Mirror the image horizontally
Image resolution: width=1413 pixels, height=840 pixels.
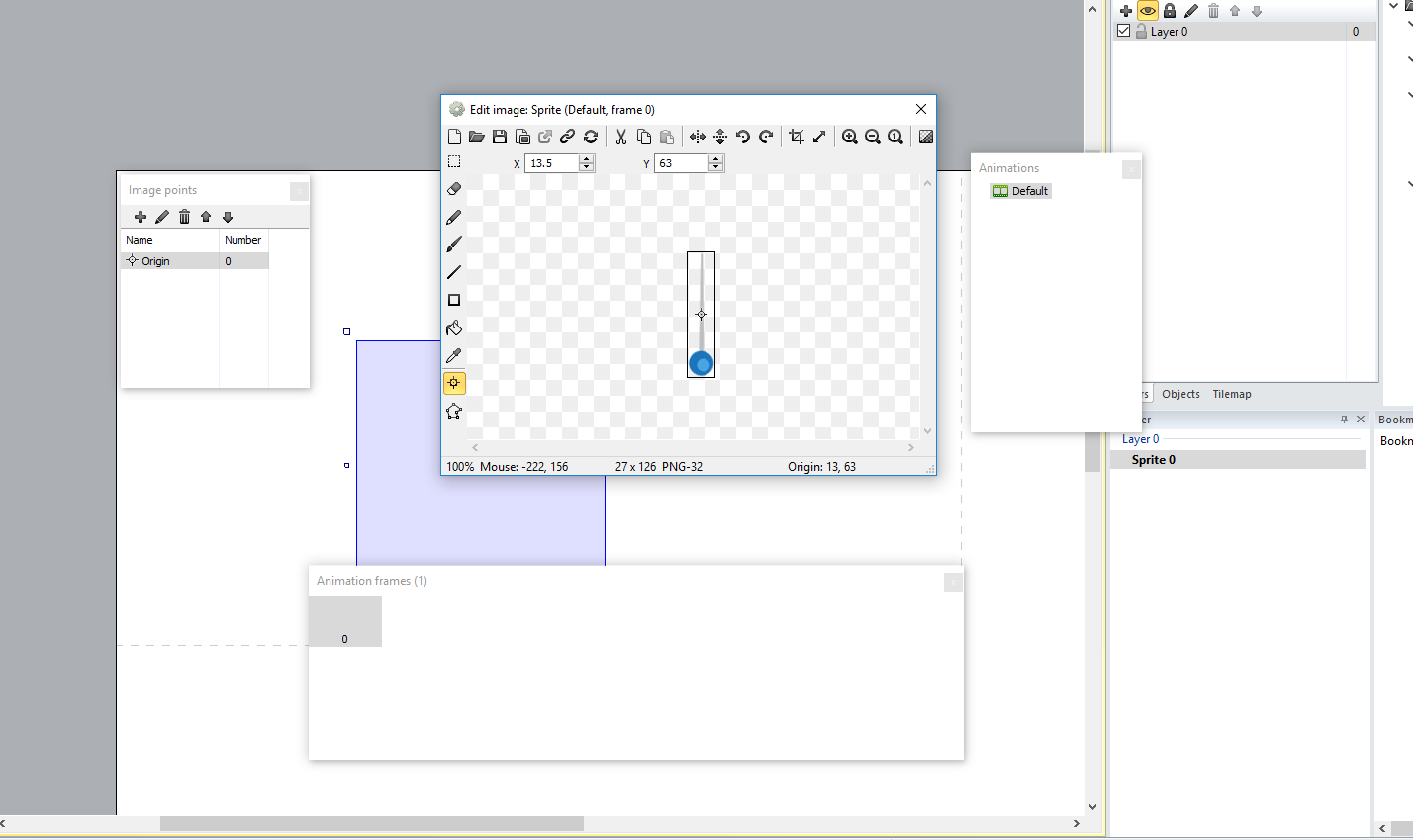point(698,137)
